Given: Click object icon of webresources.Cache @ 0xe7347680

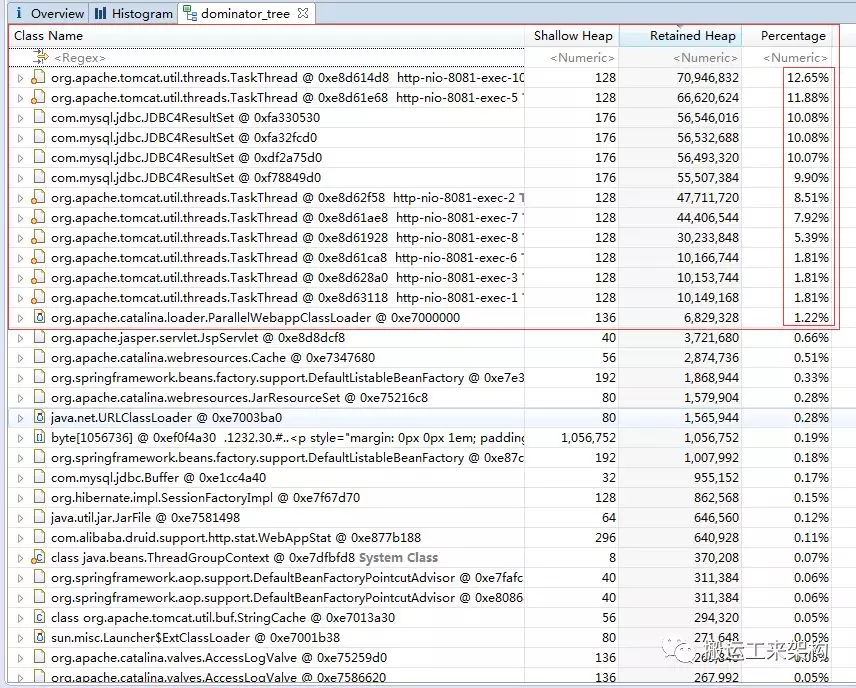Looking at the screenshot, I should point(39,357).
